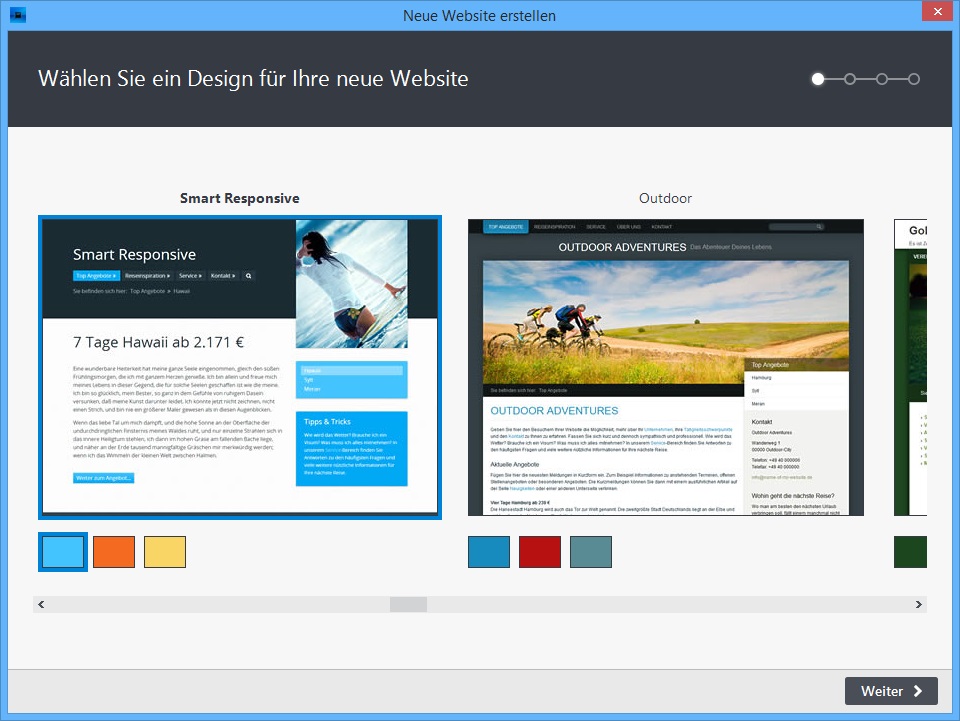Choose the orange color swatch for Smart Responsive
Viewport: 960px width, 721px height.
[x=113, y=552]
